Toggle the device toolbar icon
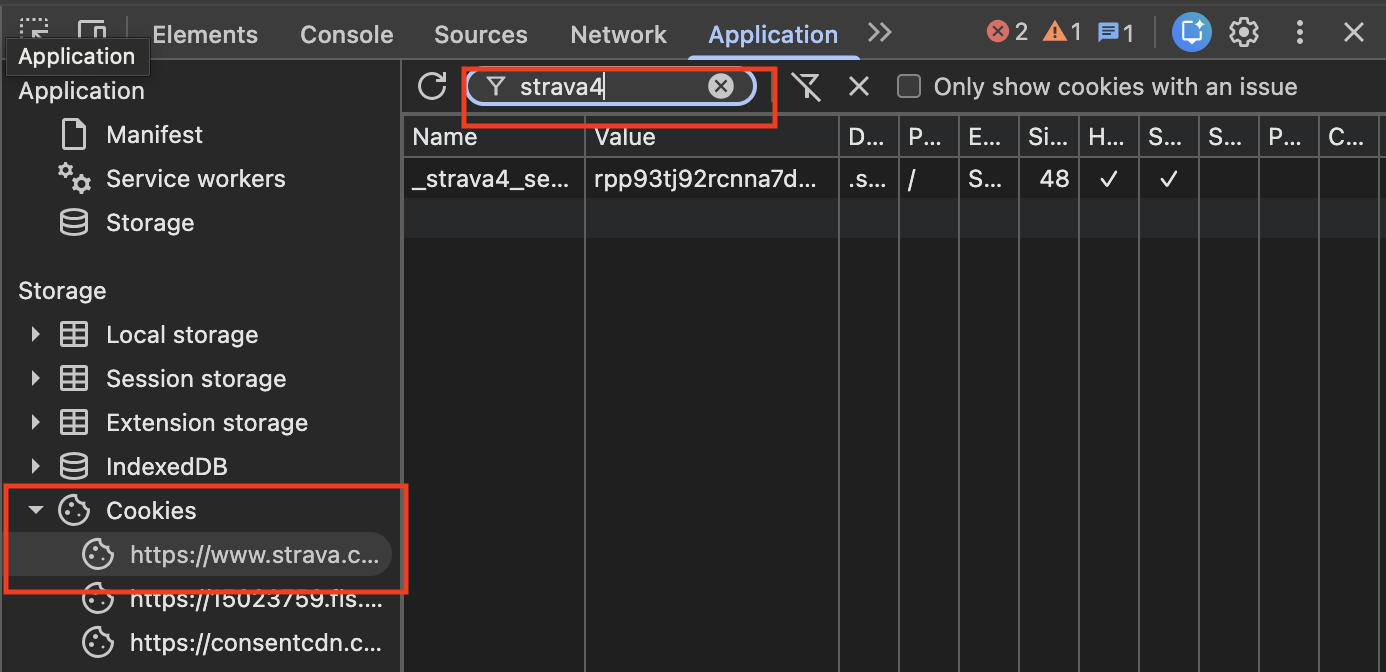 click(x=92, y=32)
